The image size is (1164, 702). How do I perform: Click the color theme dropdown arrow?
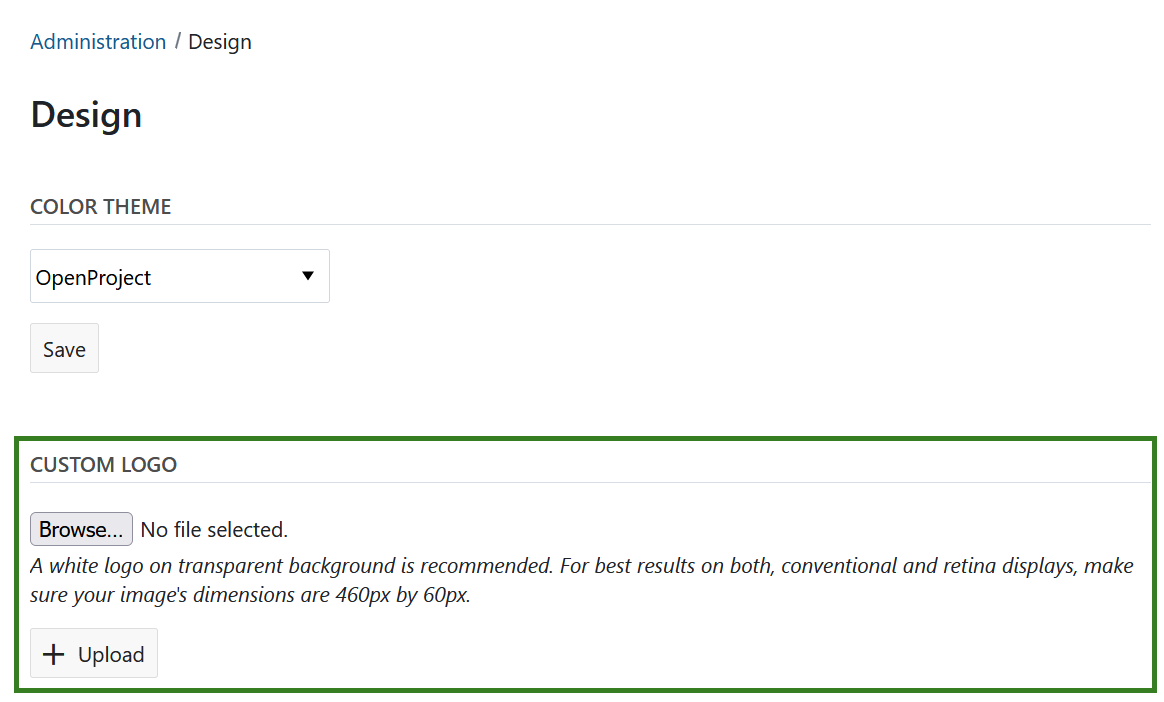(308, 276)
